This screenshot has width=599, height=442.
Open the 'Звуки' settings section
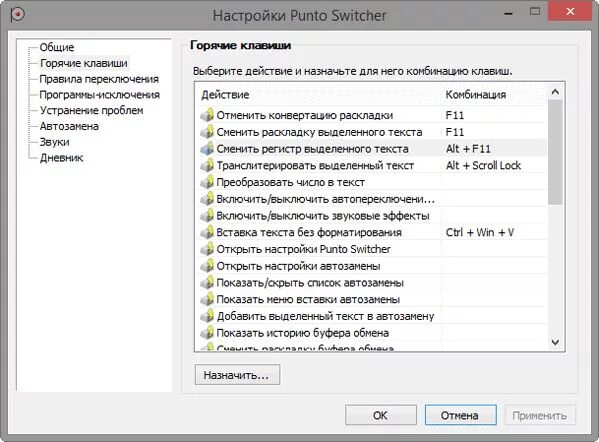pyautogui.click(x=55, y=142)
